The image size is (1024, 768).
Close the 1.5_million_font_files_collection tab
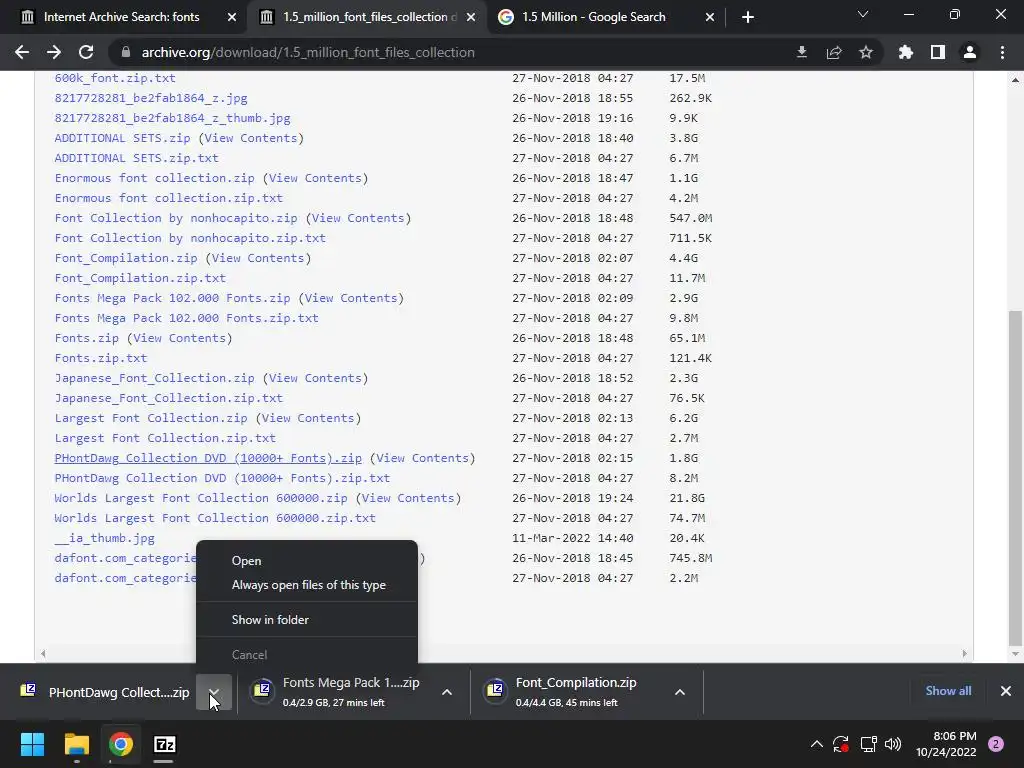[x=471, y=17]
